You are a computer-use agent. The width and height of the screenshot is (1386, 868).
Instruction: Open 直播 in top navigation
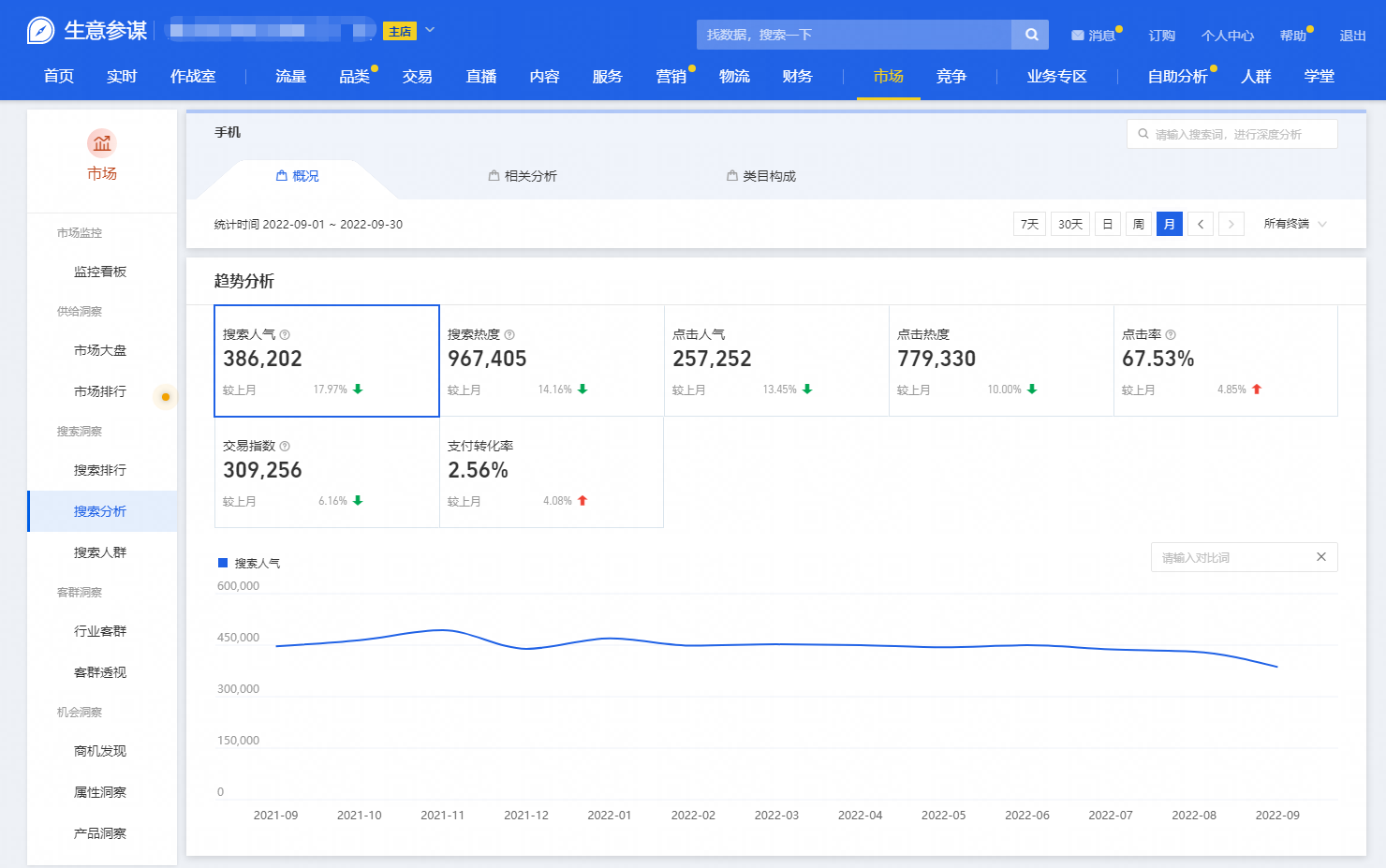point(481,77)
